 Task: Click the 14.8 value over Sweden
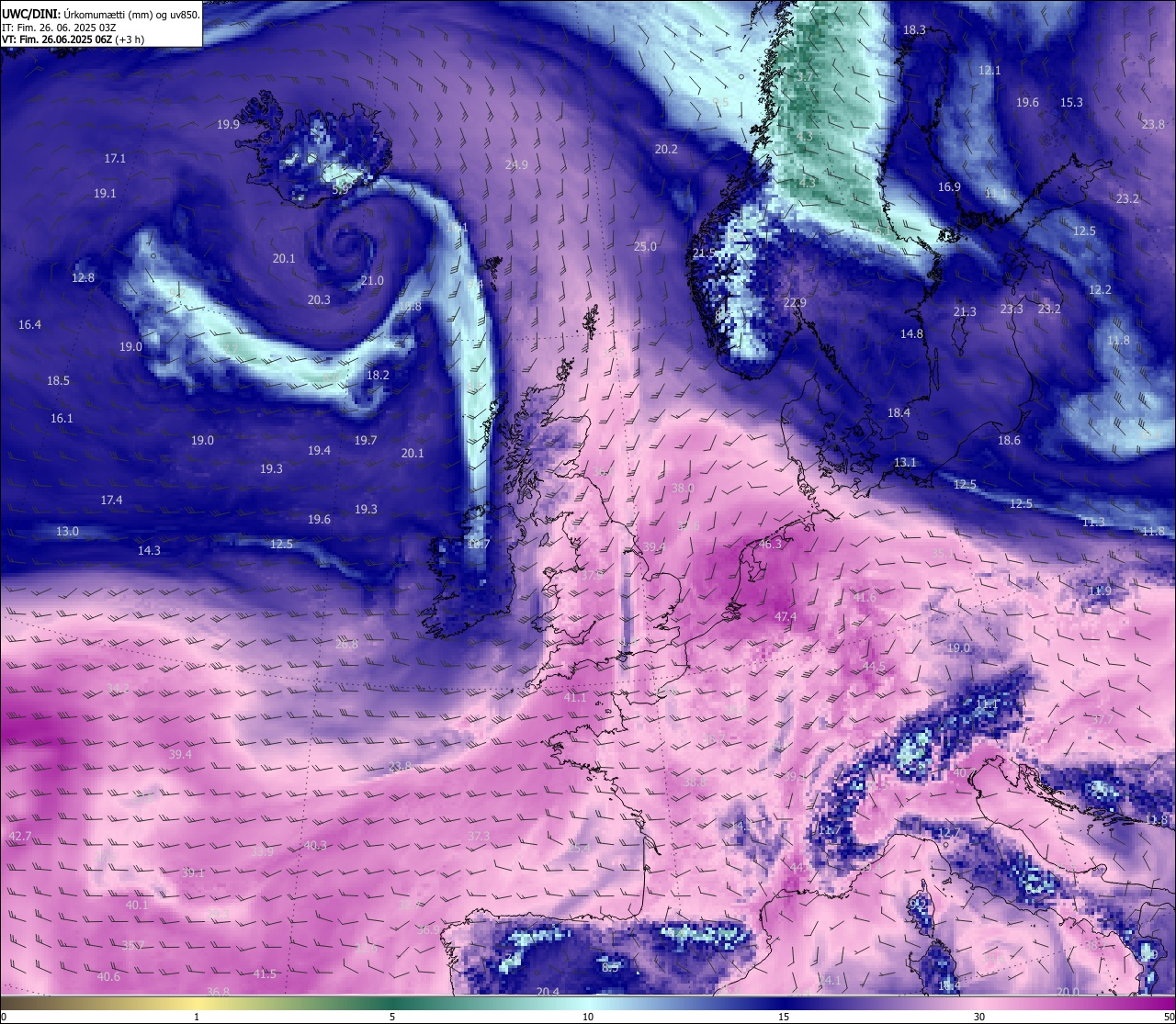911,334
